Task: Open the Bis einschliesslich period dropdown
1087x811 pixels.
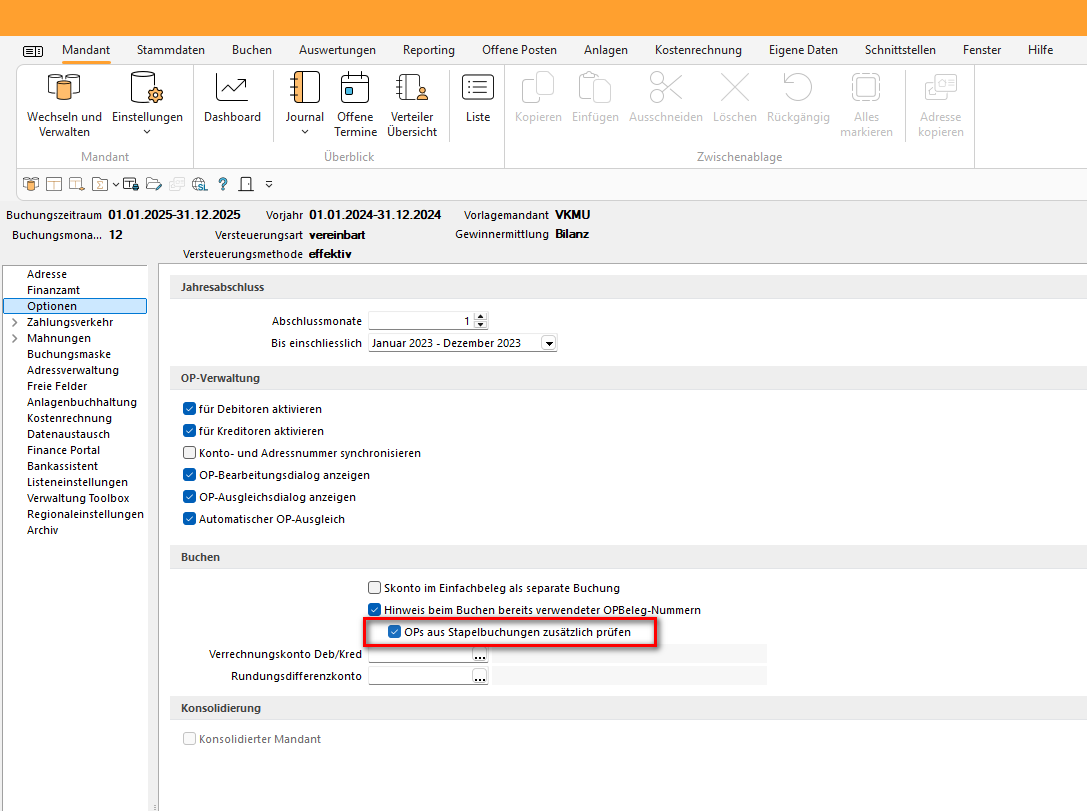Action: point(548,343)
